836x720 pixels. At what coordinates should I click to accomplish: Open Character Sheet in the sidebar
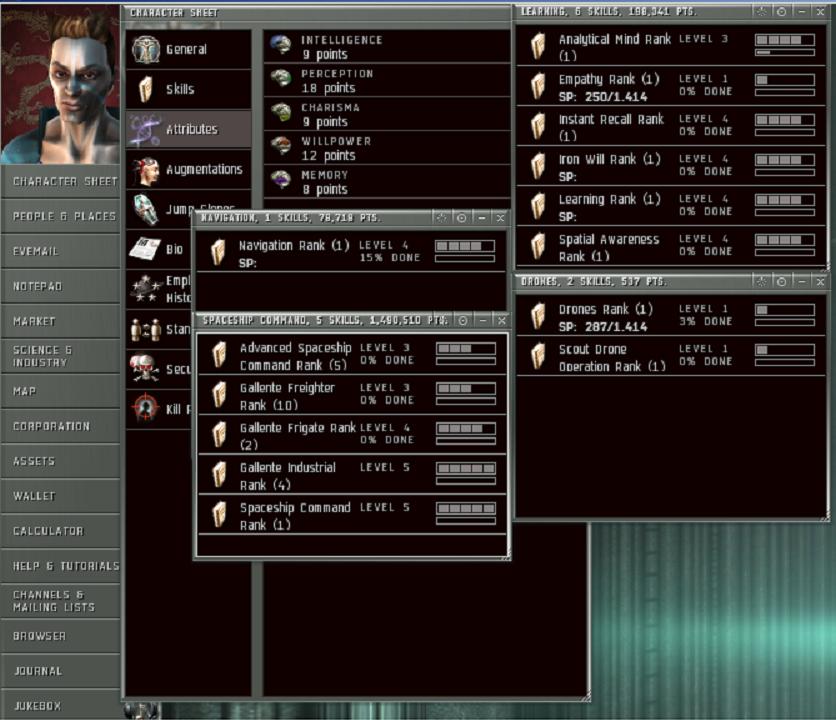tap(60, 181)
